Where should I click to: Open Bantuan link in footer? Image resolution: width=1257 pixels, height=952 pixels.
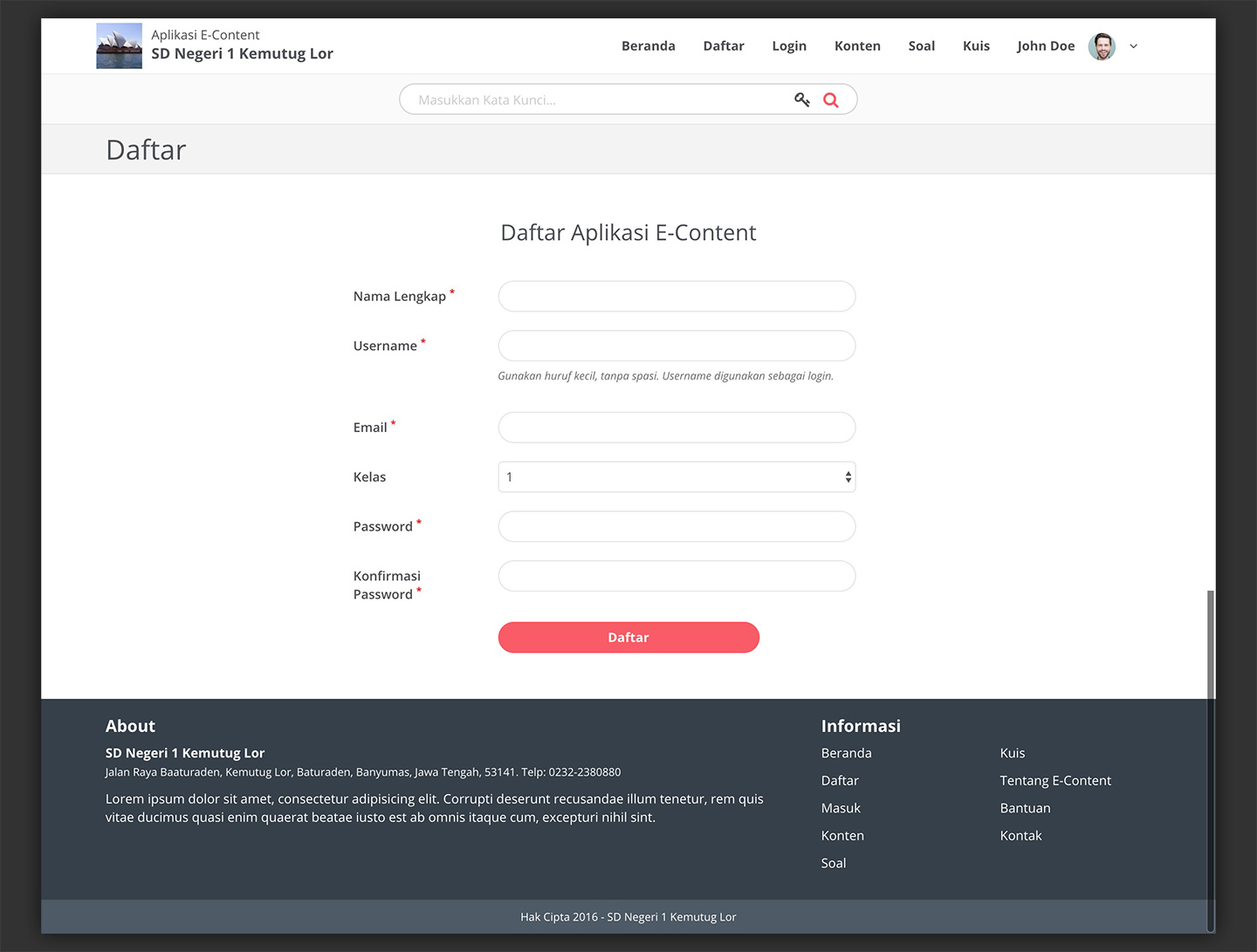[x=1025, y=808]
